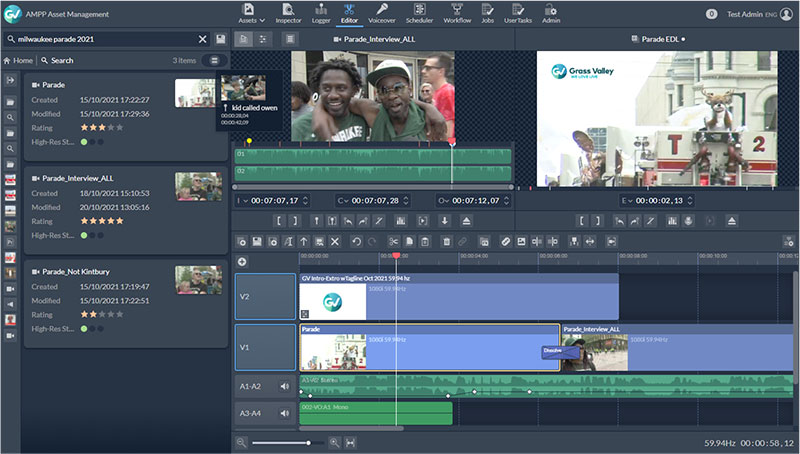800x454 pixels.
Task: Open the Admin tab
Action: tap(551, 14)
